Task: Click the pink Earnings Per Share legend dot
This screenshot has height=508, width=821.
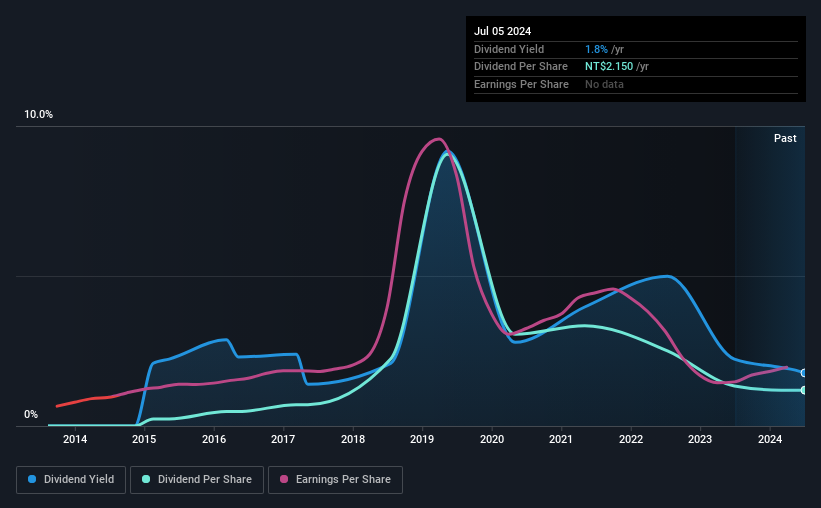Action: pos(284,479)
